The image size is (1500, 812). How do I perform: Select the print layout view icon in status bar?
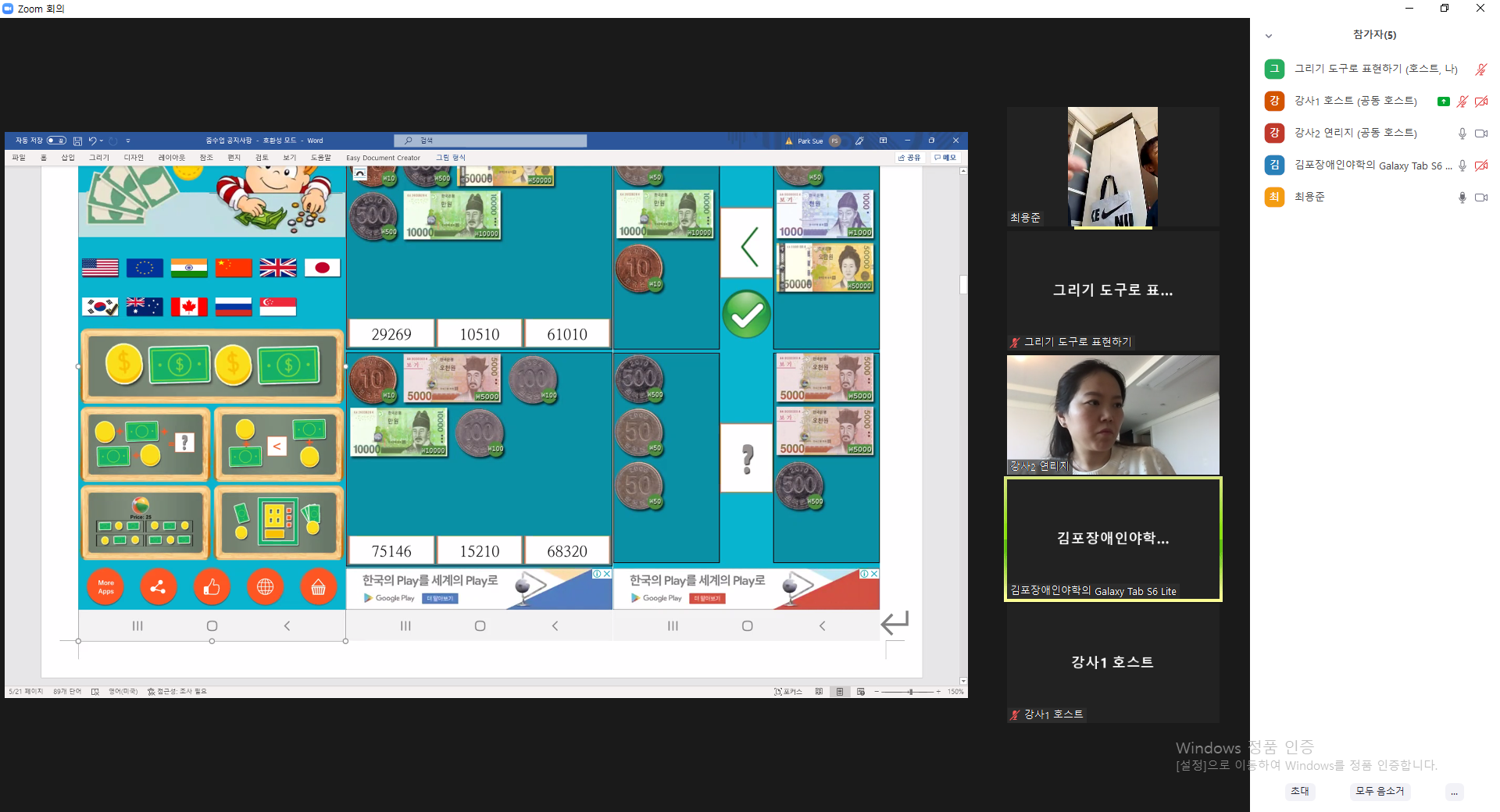(840, 692)
